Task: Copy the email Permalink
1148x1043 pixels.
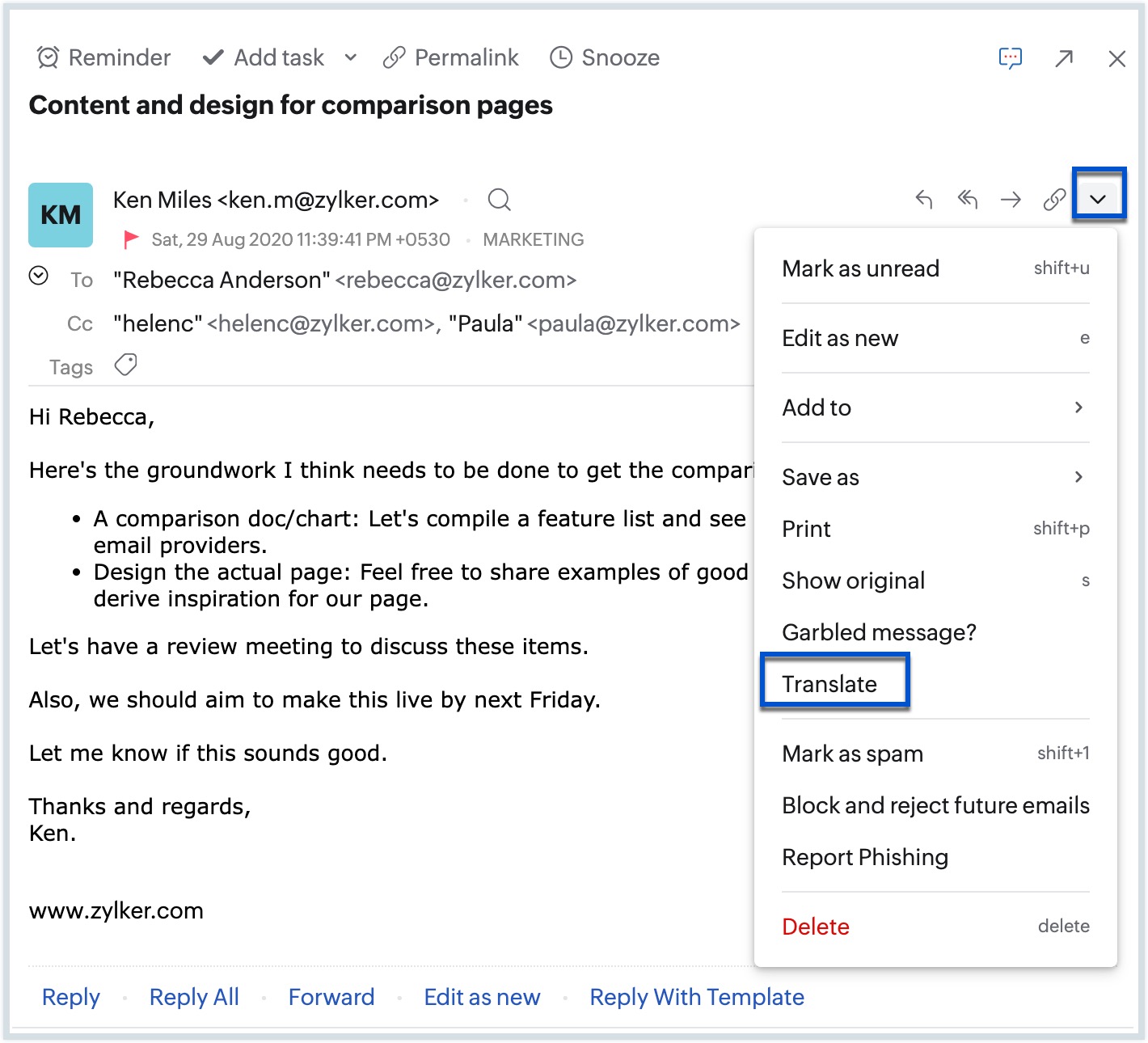Action: point(451,57)
